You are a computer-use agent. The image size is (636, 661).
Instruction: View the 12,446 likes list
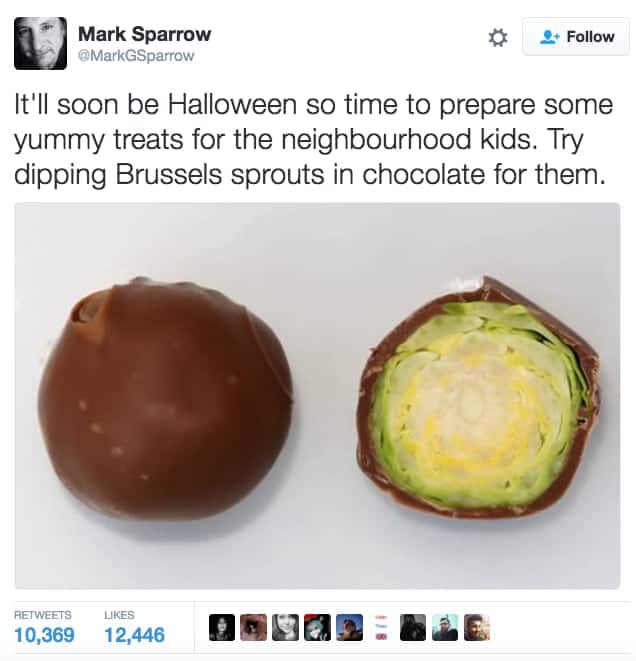click(134, 634)
